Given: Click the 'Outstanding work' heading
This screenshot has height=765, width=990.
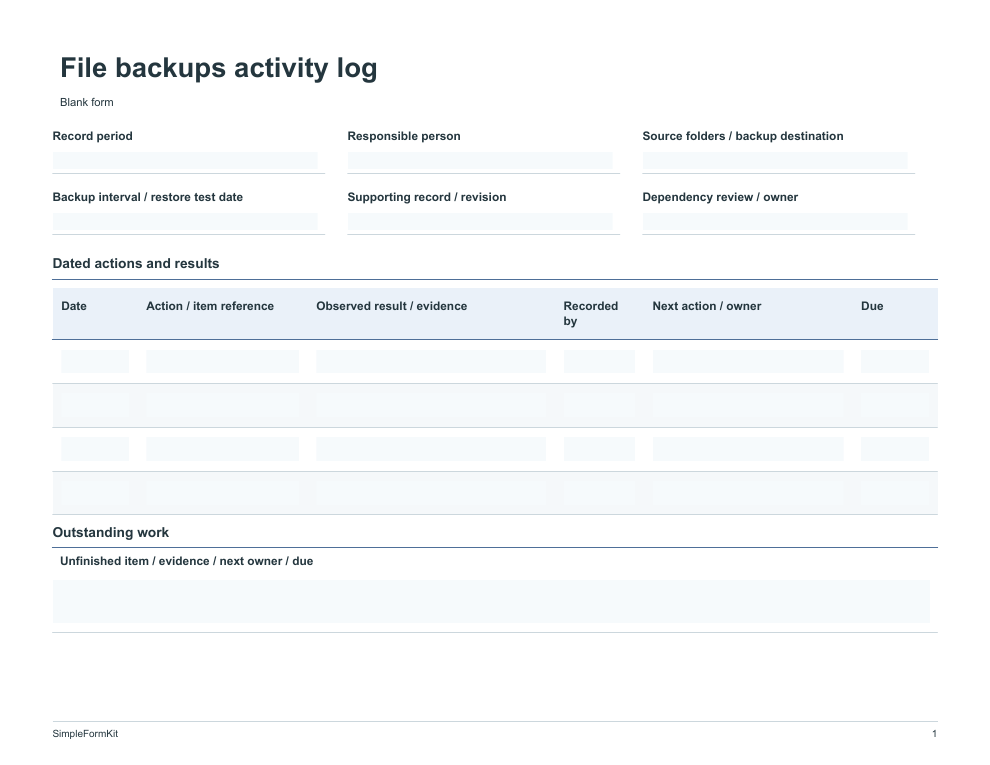Looking at the screenshot, I should point(110,532).
